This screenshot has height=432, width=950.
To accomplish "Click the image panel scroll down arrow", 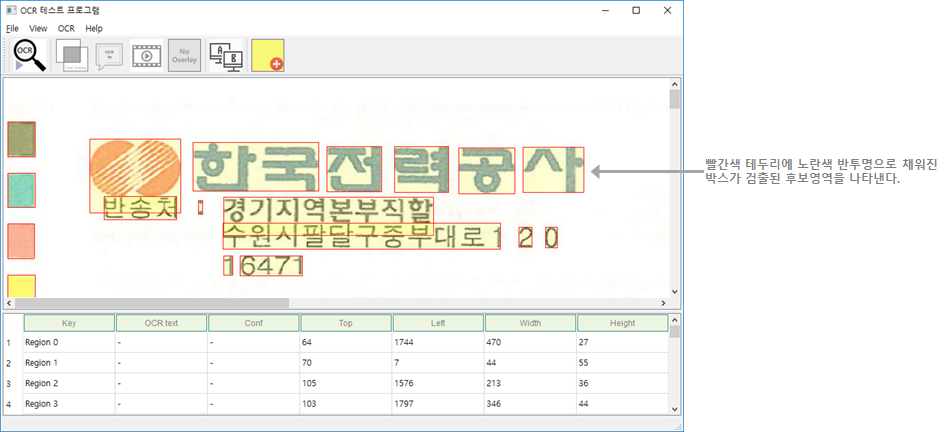I will tap(675, 291).
